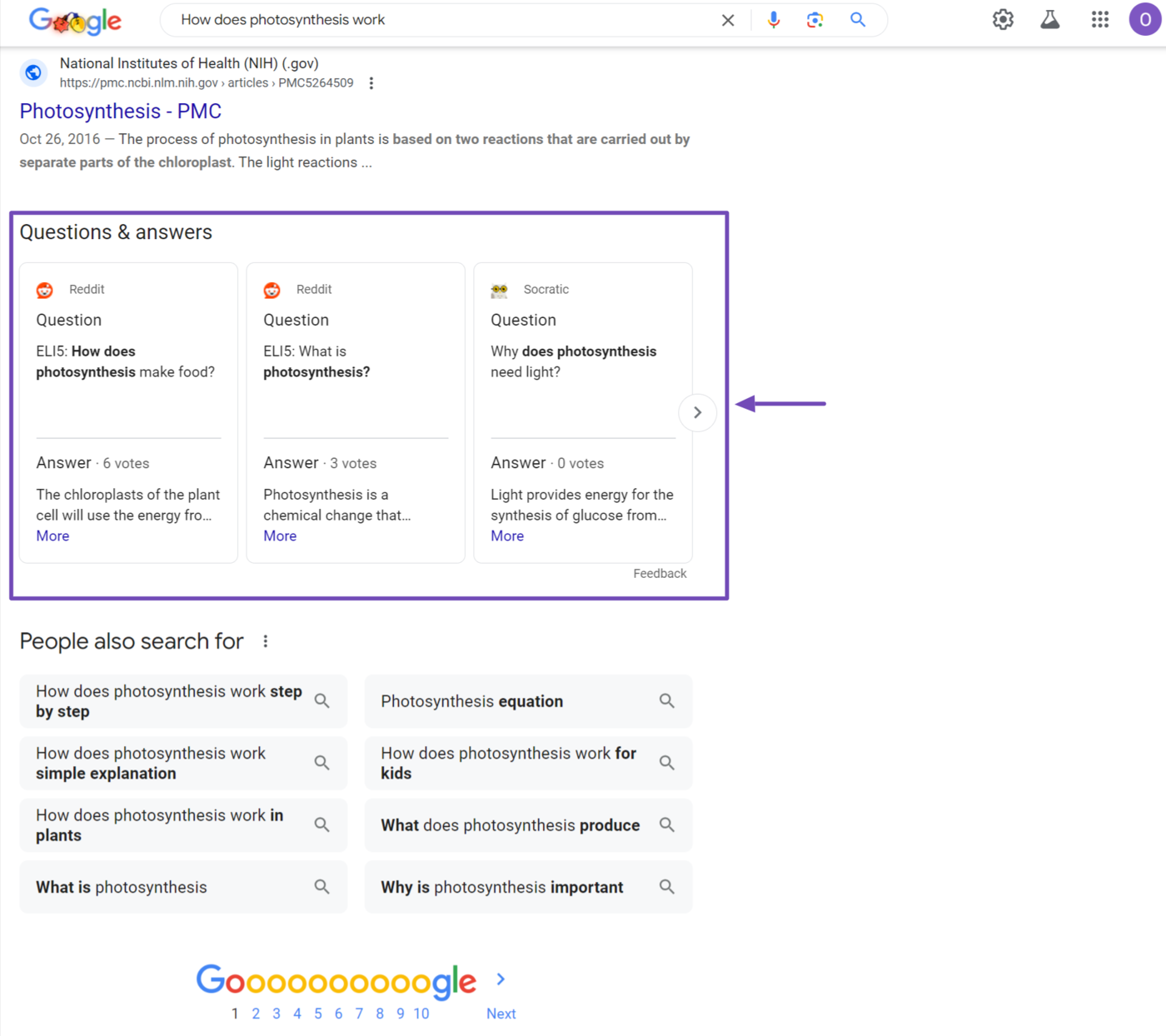The width and height of the screenshot is (1166, 1036).
Task: Go to results page 6
Action: pyautogui.click(x=338, y=1014)
